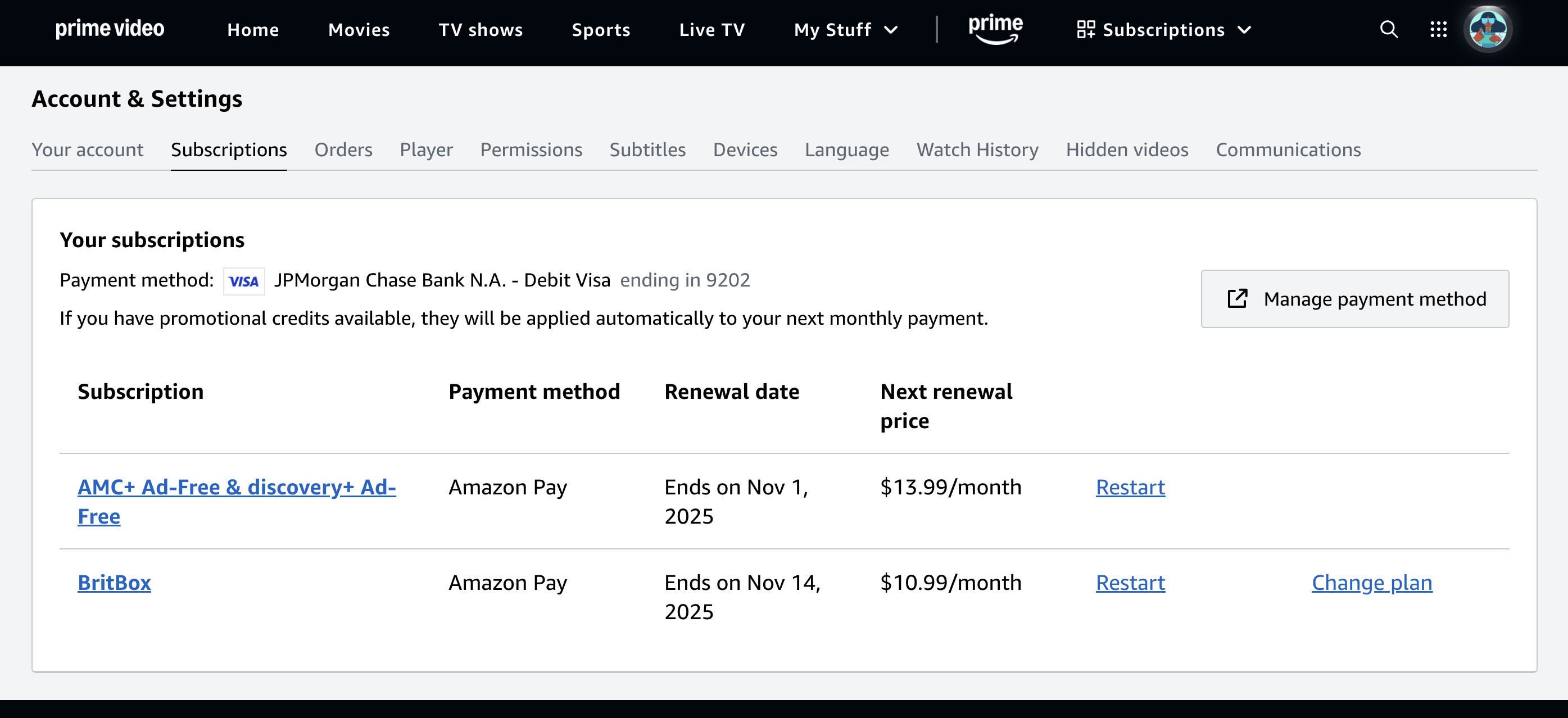Restart the AMC+ Ad-Free subscription
Screen dimensions: 1568x718
(1130, 487)
